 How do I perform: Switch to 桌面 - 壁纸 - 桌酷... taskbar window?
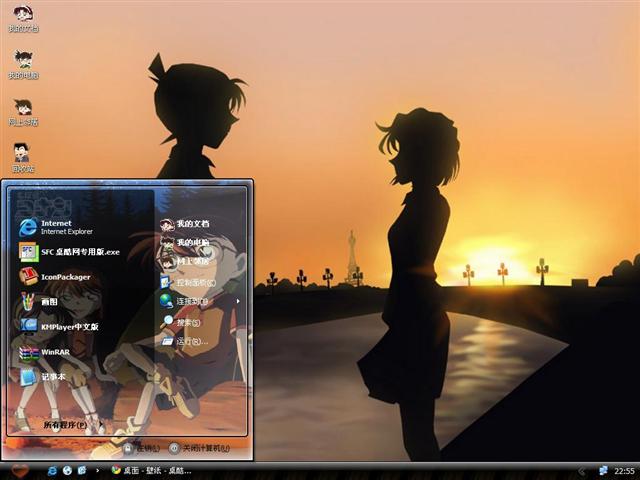point(151,471)
